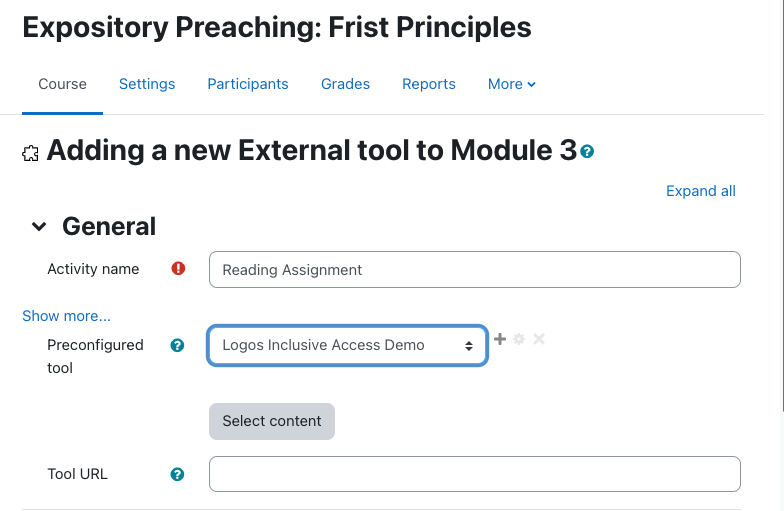784x511 pixels.
Task: Switch to the Participants tab
Action: (248, 84)
